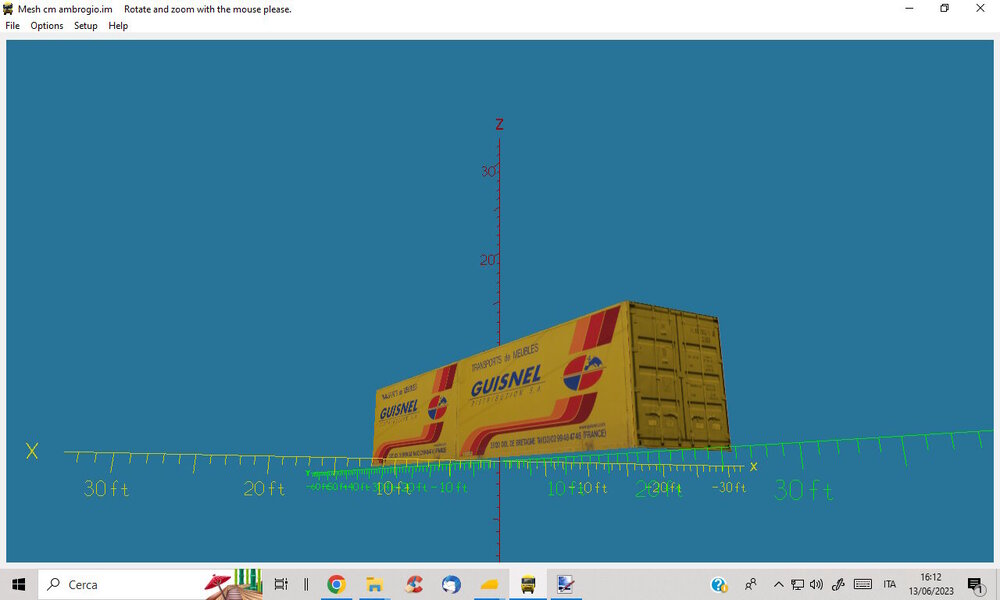
Task: Click the red 20 marker on Z axis
Action: [x=488, y=260]
